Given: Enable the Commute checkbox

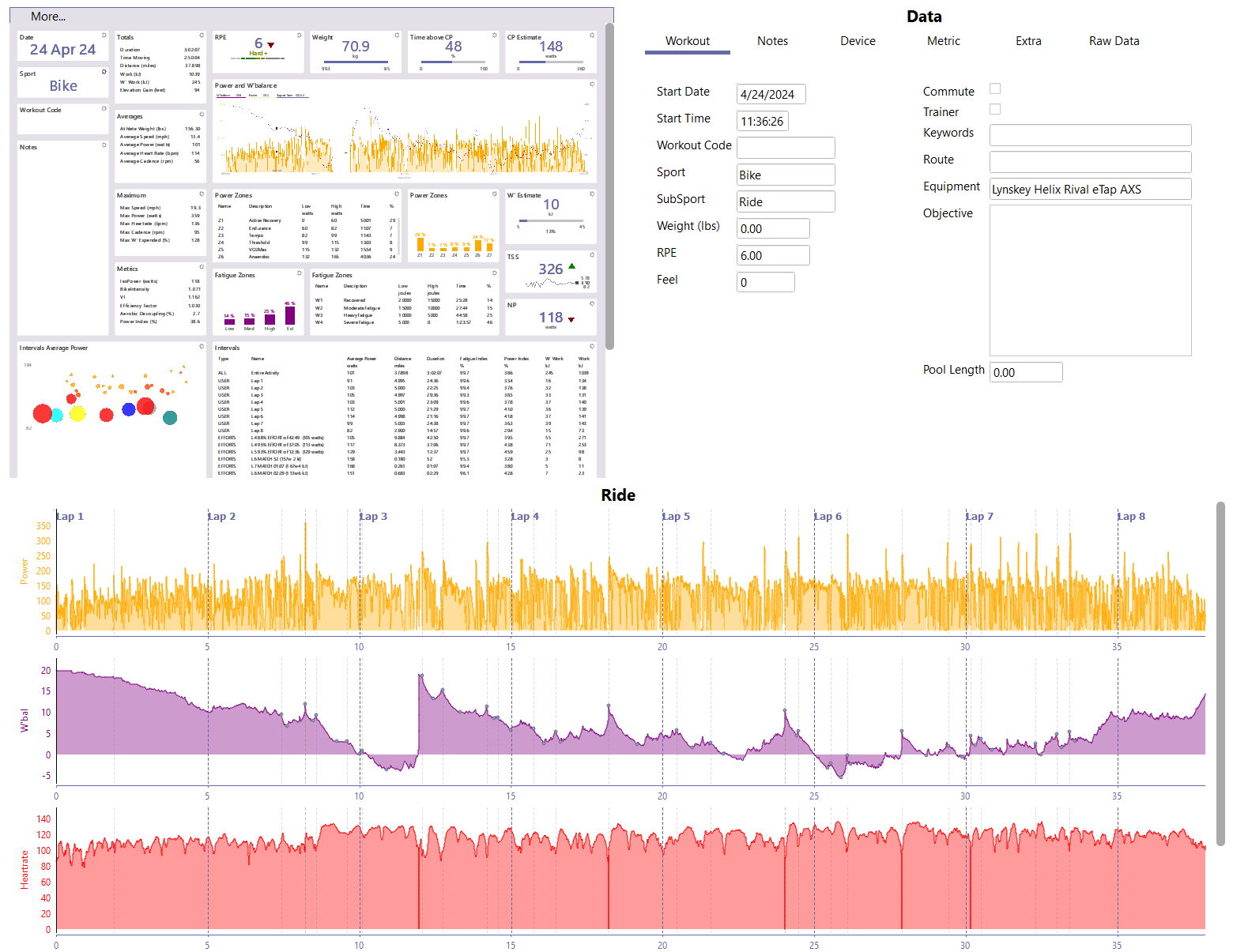Looking at the screenshot, I should point(995,88).
